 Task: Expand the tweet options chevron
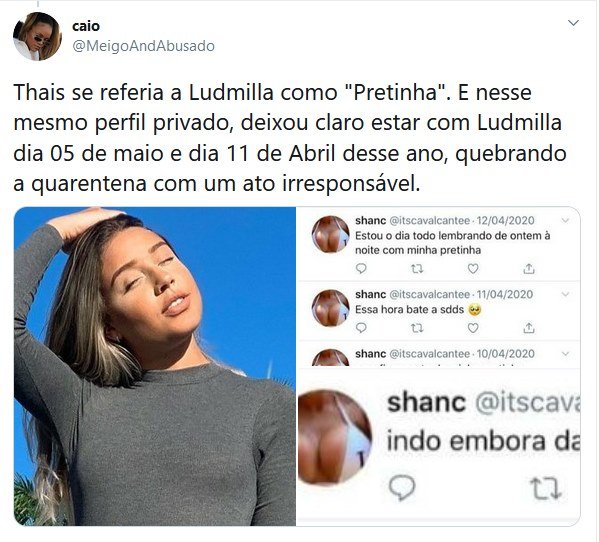[573, 23]
